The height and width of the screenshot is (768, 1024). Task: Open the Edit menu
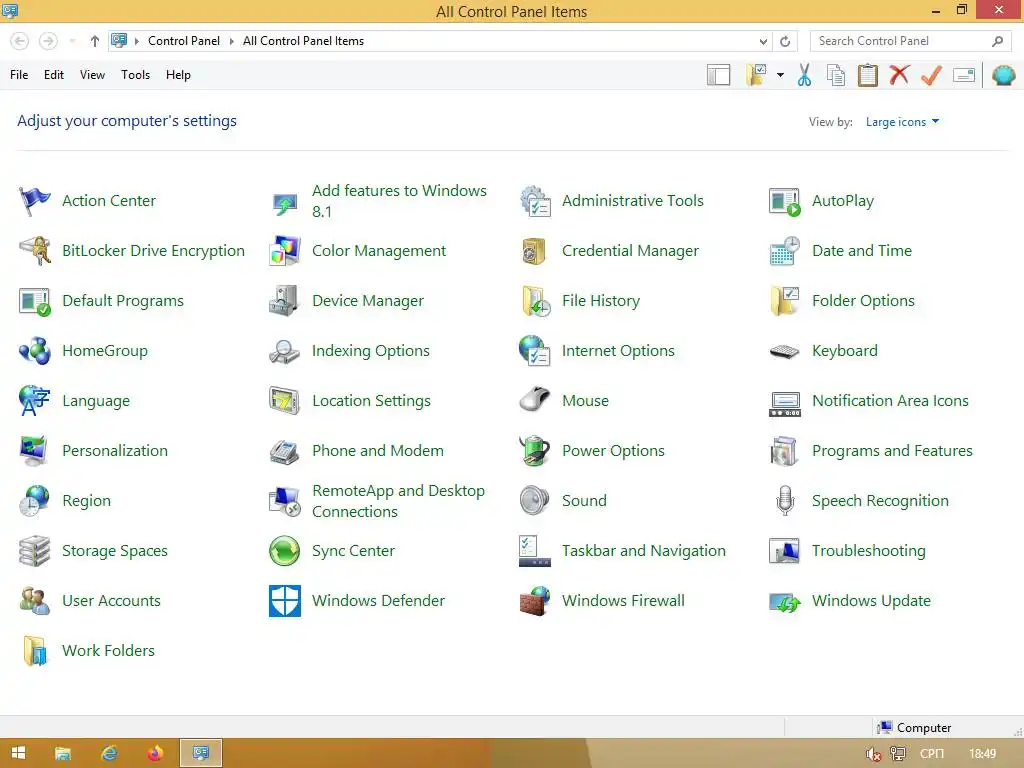point(54,75)
